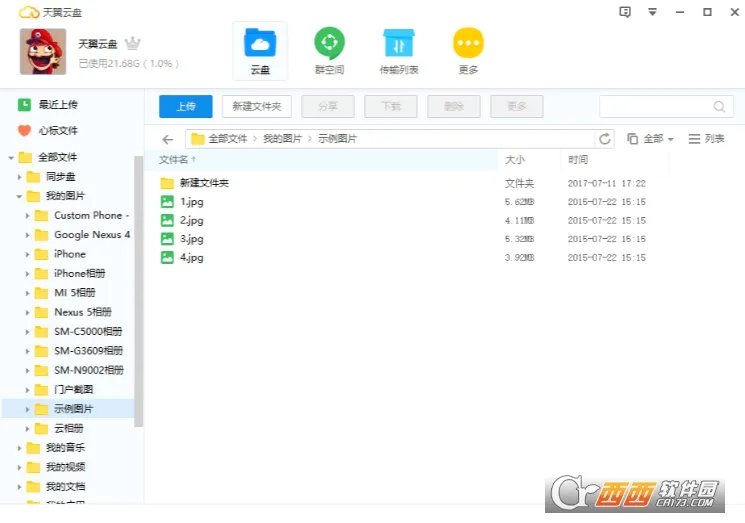Select the SM-C5000相册 folder in tree
Viewport: 745px width, 523px height.
[x=87, y=332]
